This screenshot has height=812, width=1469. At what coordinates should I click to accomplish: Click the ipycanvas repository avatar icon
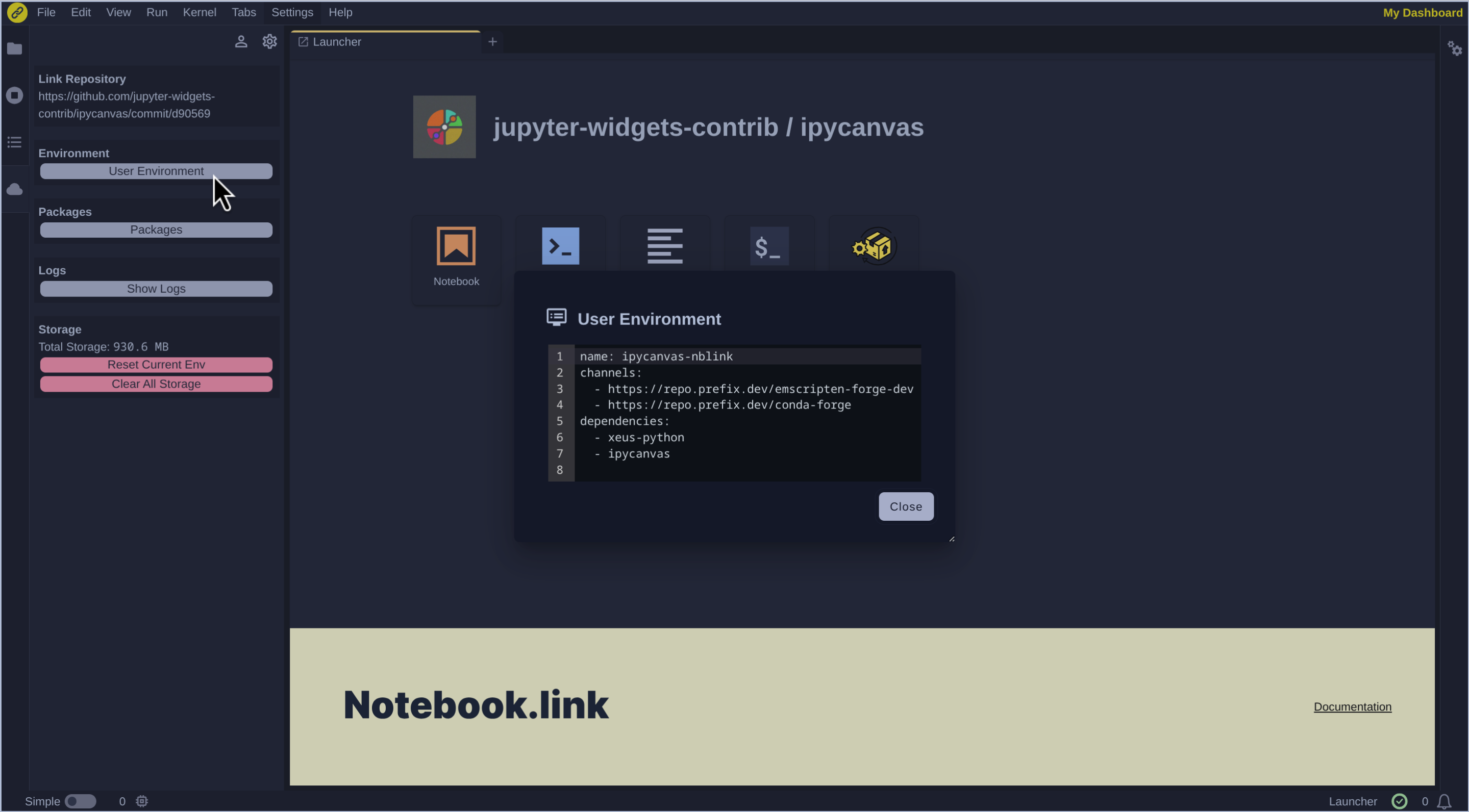(444, 126)
